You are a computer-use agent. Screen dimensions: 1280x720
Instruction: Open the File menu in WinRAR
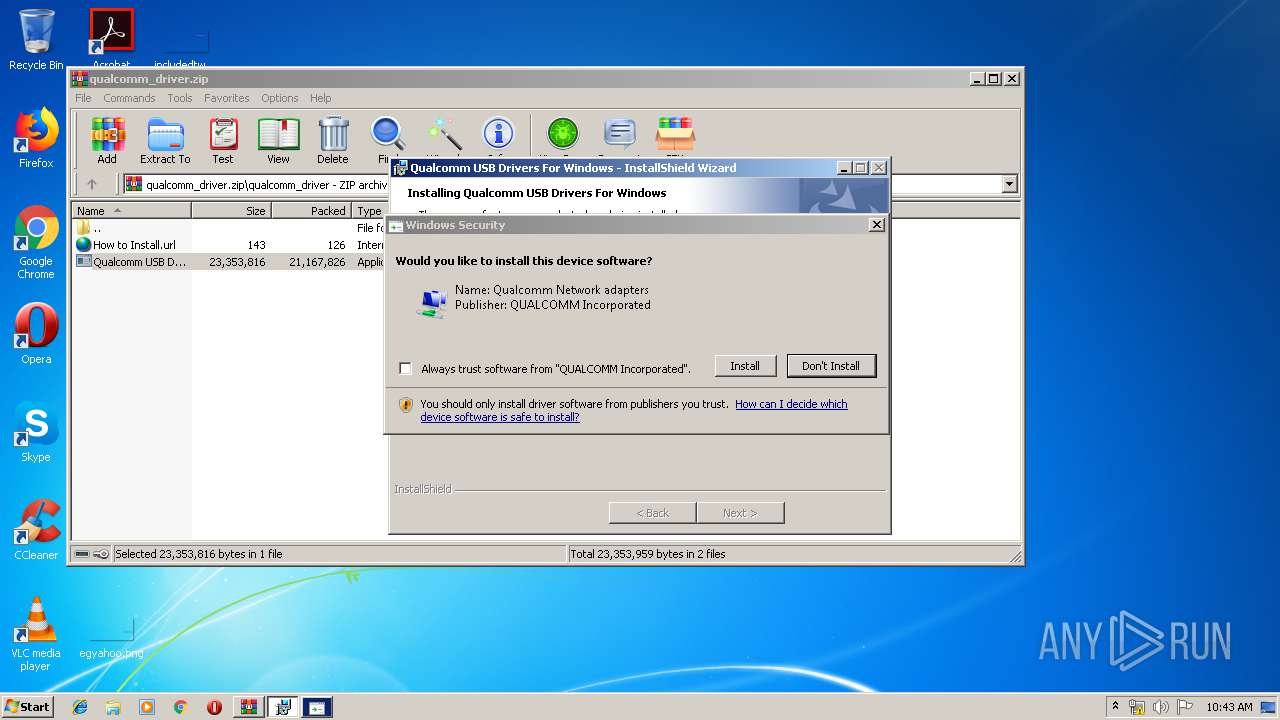(x=83, y=98)
